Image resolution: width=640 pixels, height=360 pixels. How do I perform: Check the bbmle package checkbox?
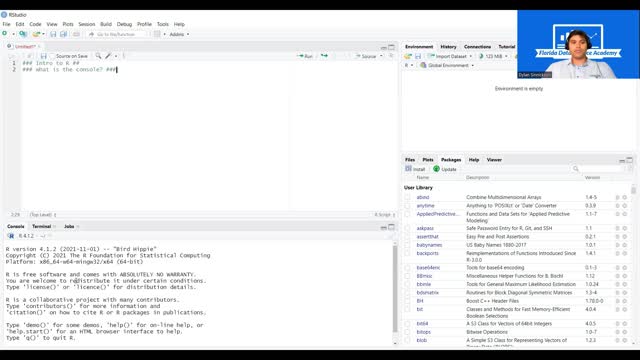[407, 284]
